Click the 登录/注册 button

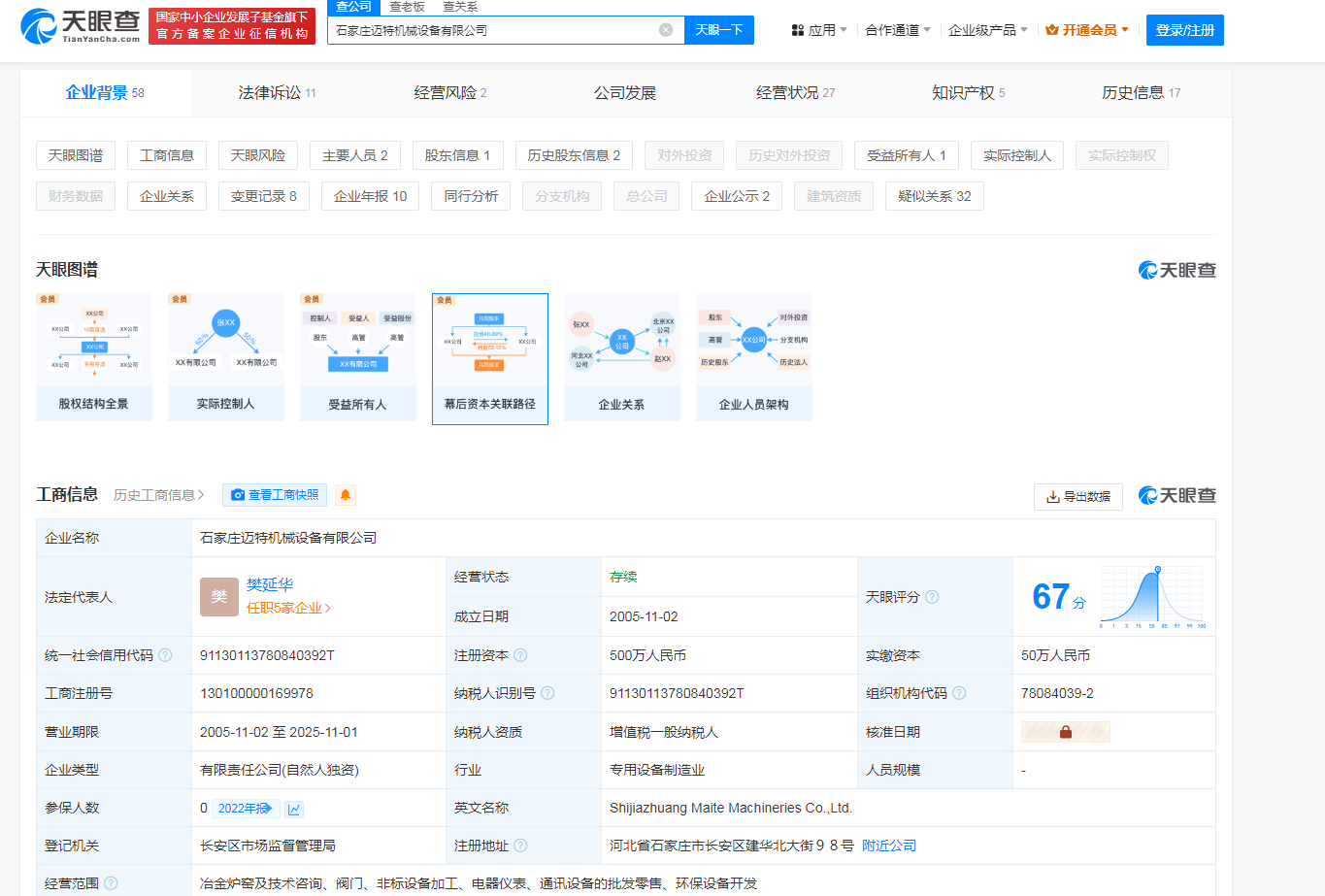tap(1185, 30)
